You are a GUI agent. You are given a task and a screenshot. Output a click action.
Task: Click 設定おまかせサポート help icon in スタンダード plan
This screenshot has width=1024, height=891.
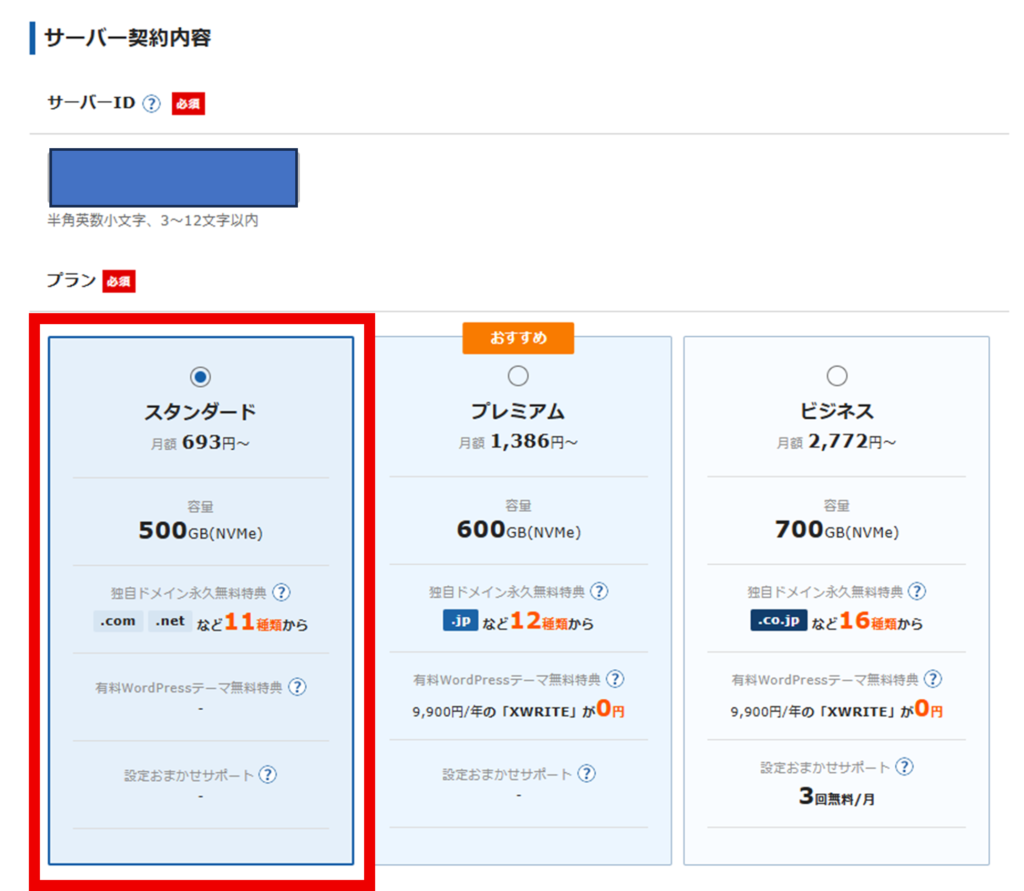pos(268,775)
